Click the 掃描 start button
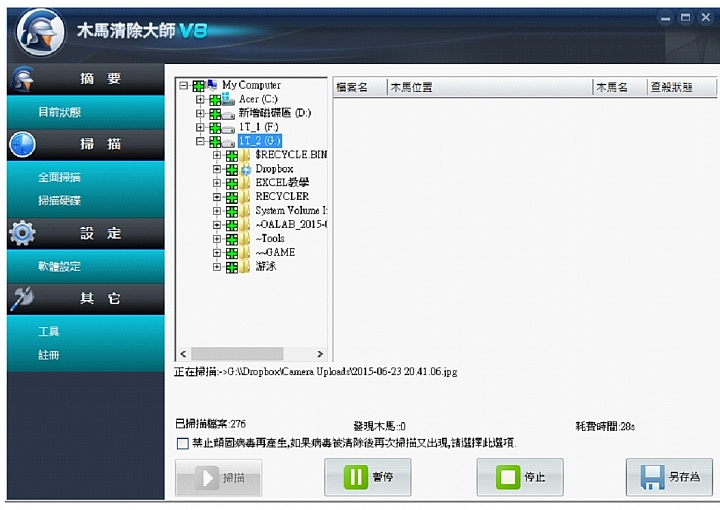The width and height of the screenshot is (720, 510). (219, 478)
